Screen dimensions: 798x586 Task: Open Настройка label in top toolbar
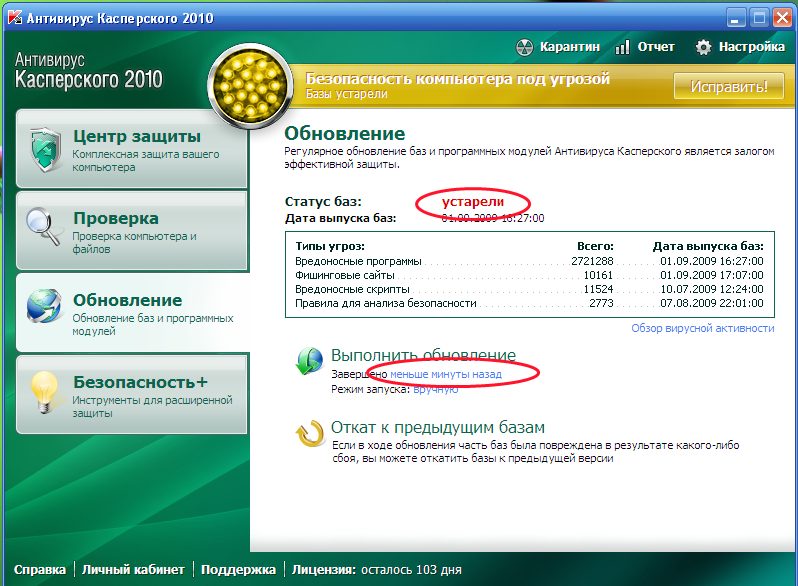(752, 47)
